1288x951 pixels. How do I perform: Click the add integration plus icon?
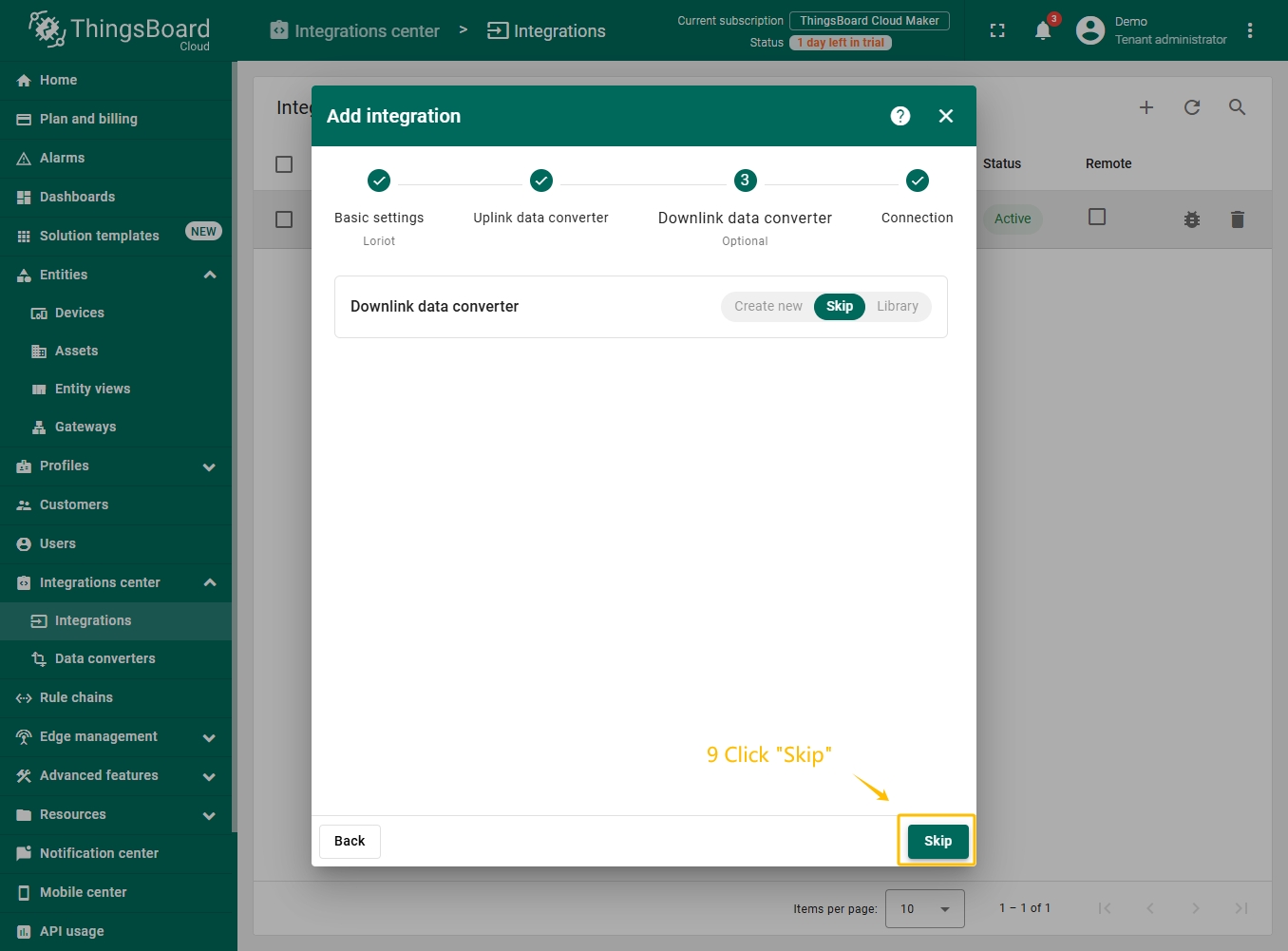1146,107
